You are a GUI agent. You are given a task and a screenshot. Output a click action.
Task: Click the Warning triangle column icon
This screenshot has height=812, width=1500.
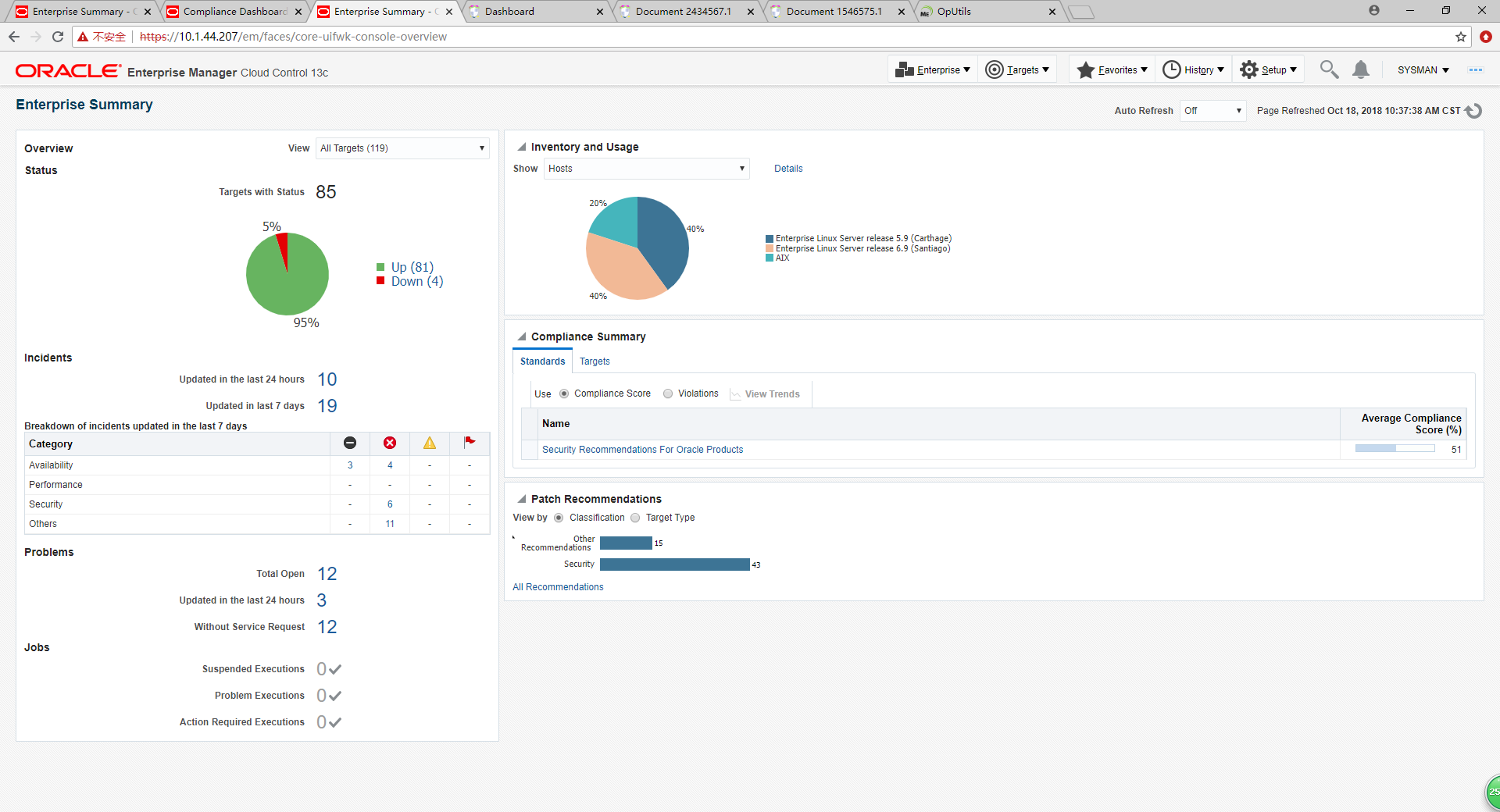(430, 443)
